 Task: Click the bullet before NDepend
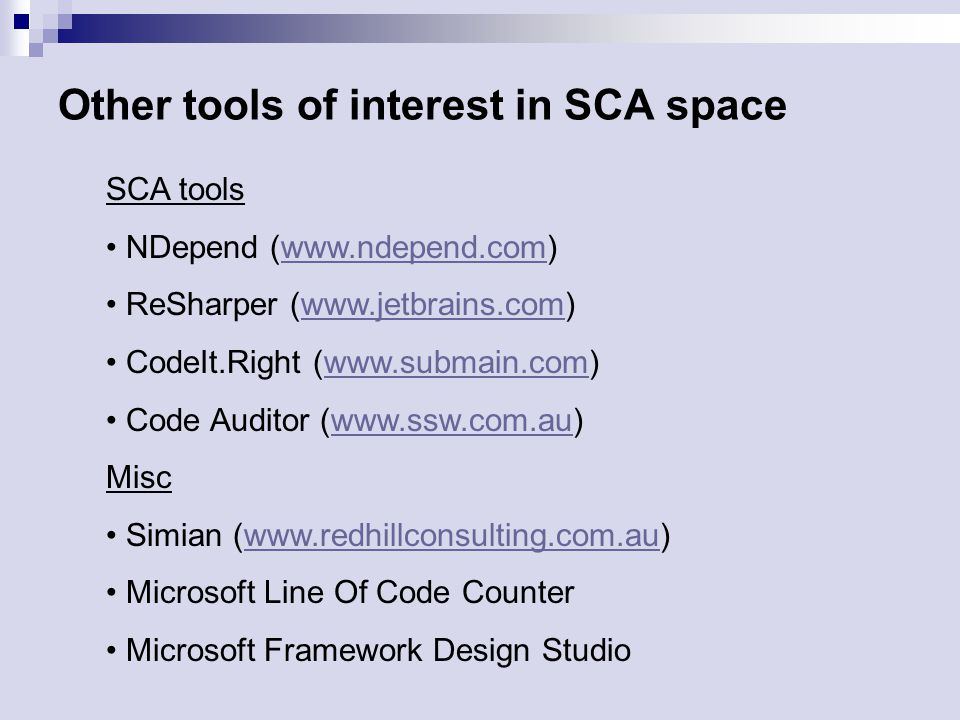[111, 249]
